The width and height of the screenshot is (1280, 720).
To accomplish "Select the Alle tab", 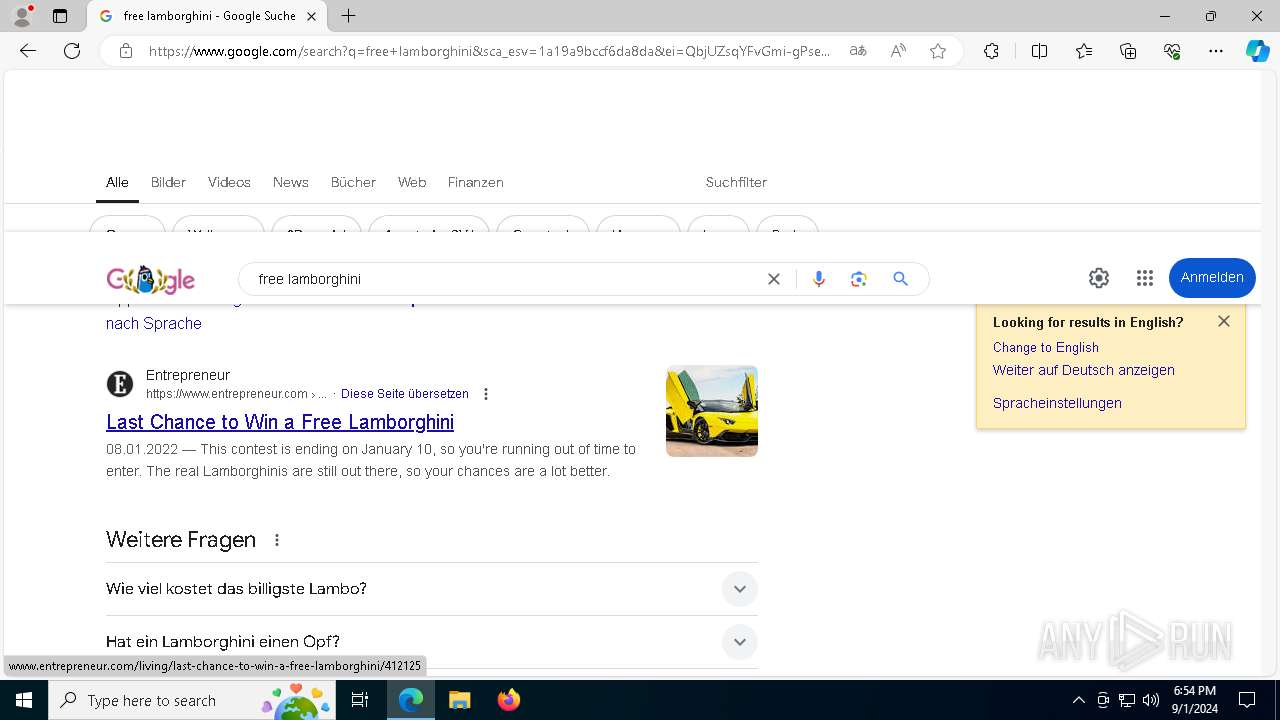I will 117,182.
